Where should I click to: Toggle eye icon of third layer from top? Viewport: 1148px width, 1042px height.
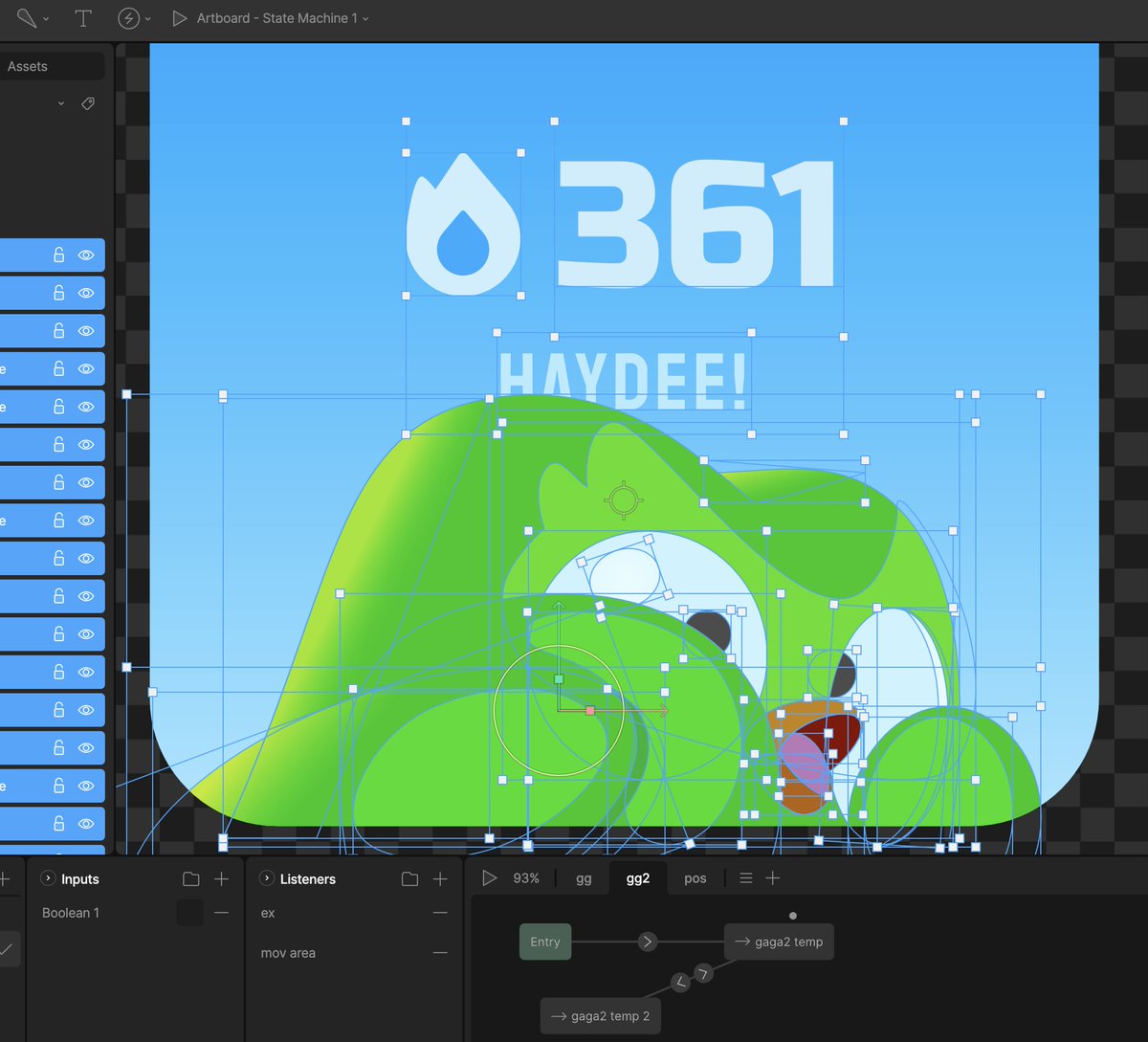(x=86, y=331)
